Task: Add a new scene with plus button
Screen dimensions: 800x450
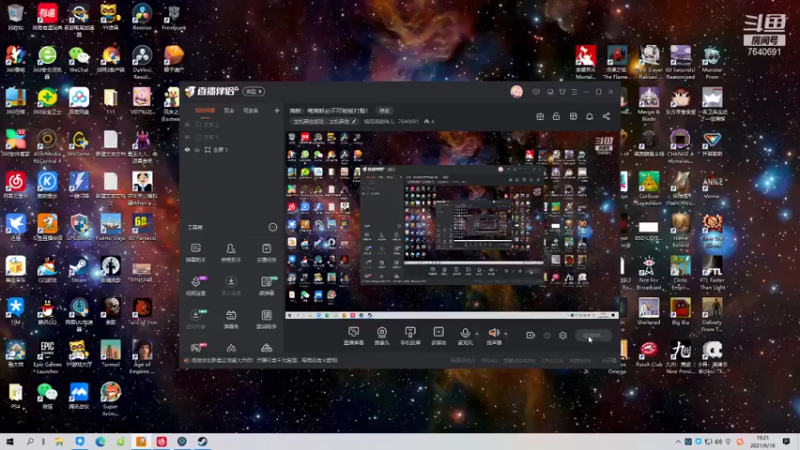Action: pos(277,110)
